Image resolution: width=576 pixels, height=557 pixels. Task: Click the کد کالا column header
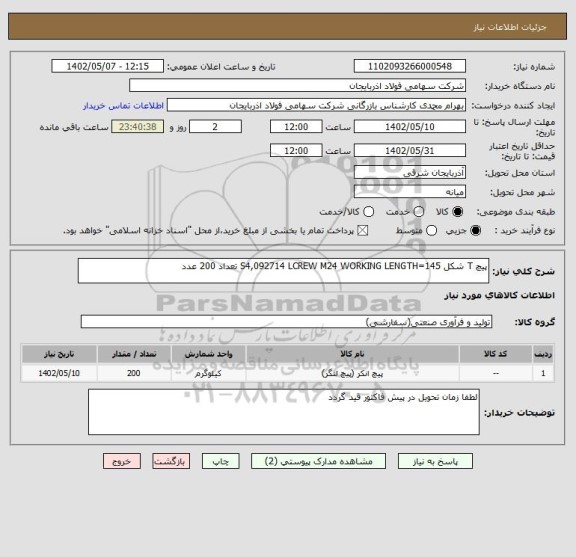click(496, 354)
